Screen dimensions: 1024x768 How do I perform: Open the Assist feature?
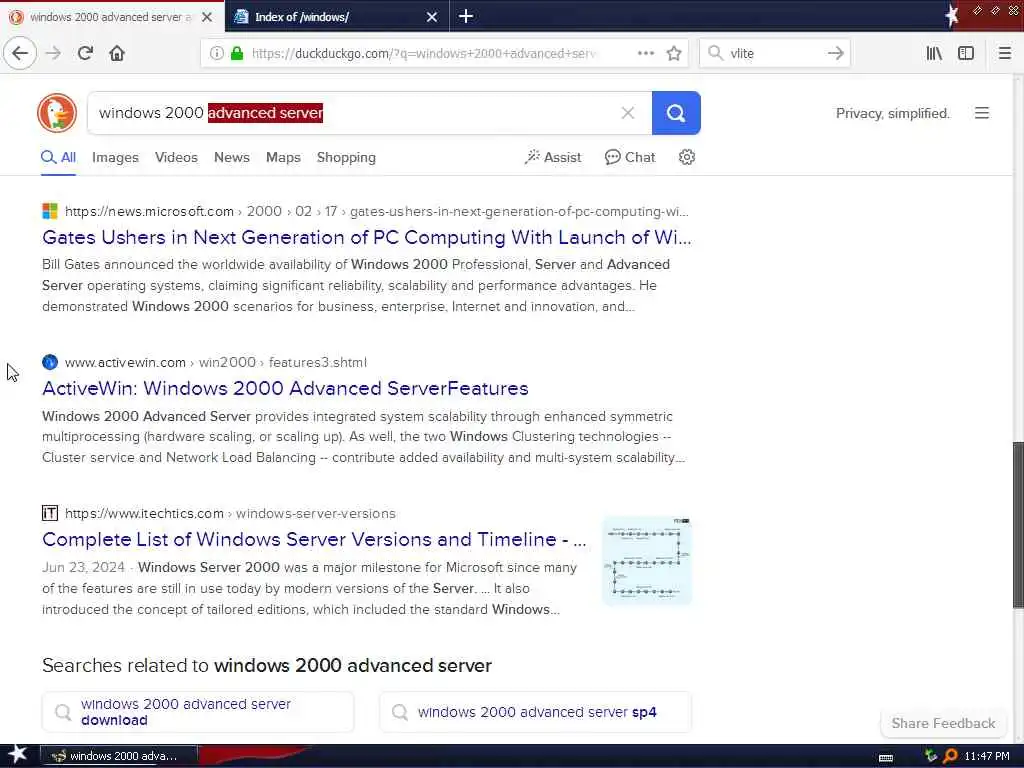pyautogui.click(x=552, y=157)
